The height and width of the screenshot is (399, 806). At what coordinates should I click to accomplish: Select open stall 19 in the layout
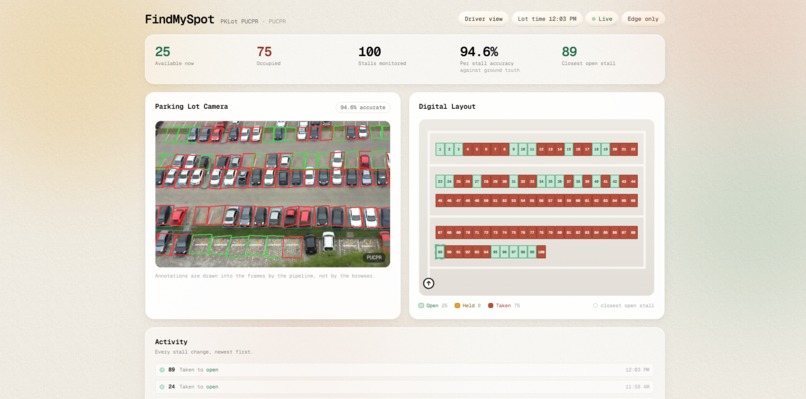606,149
